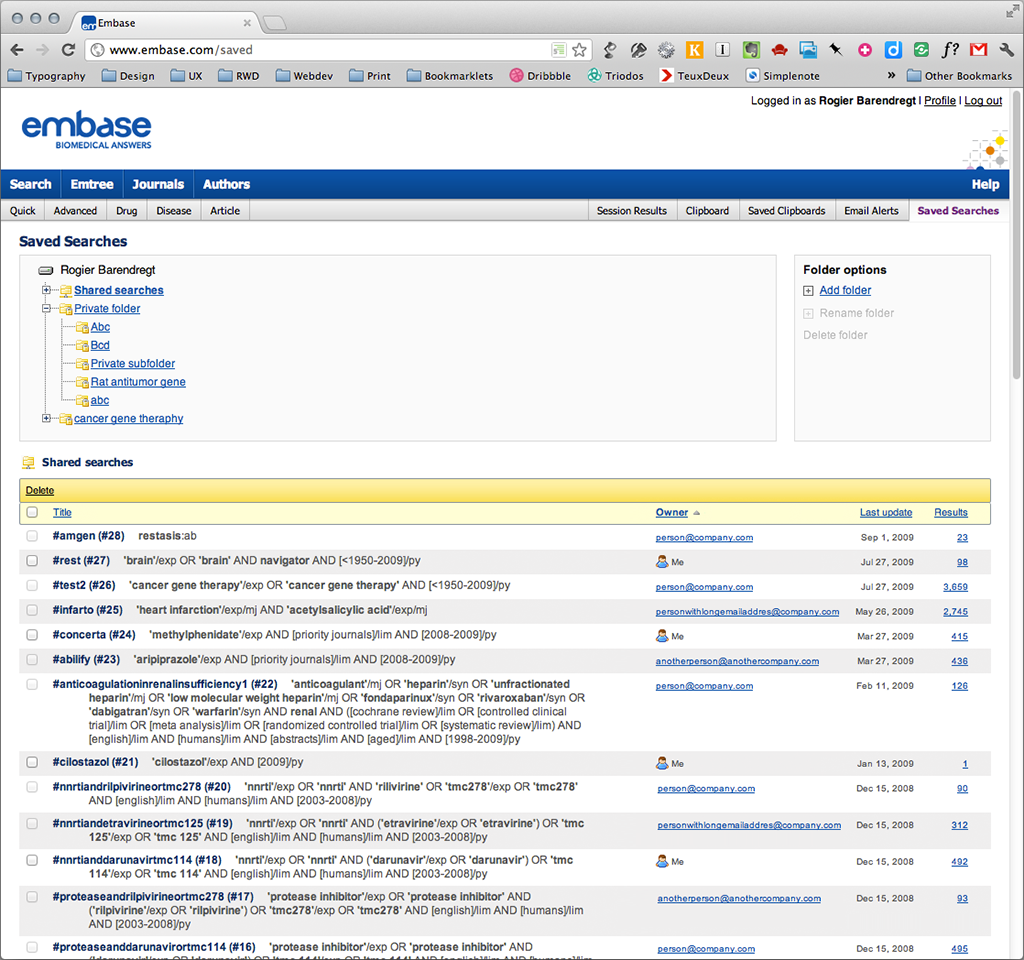This screenshot has width=1024, height=960.
Task: Open the TeuxDeux bookmark
Action: tap(694, 76)
